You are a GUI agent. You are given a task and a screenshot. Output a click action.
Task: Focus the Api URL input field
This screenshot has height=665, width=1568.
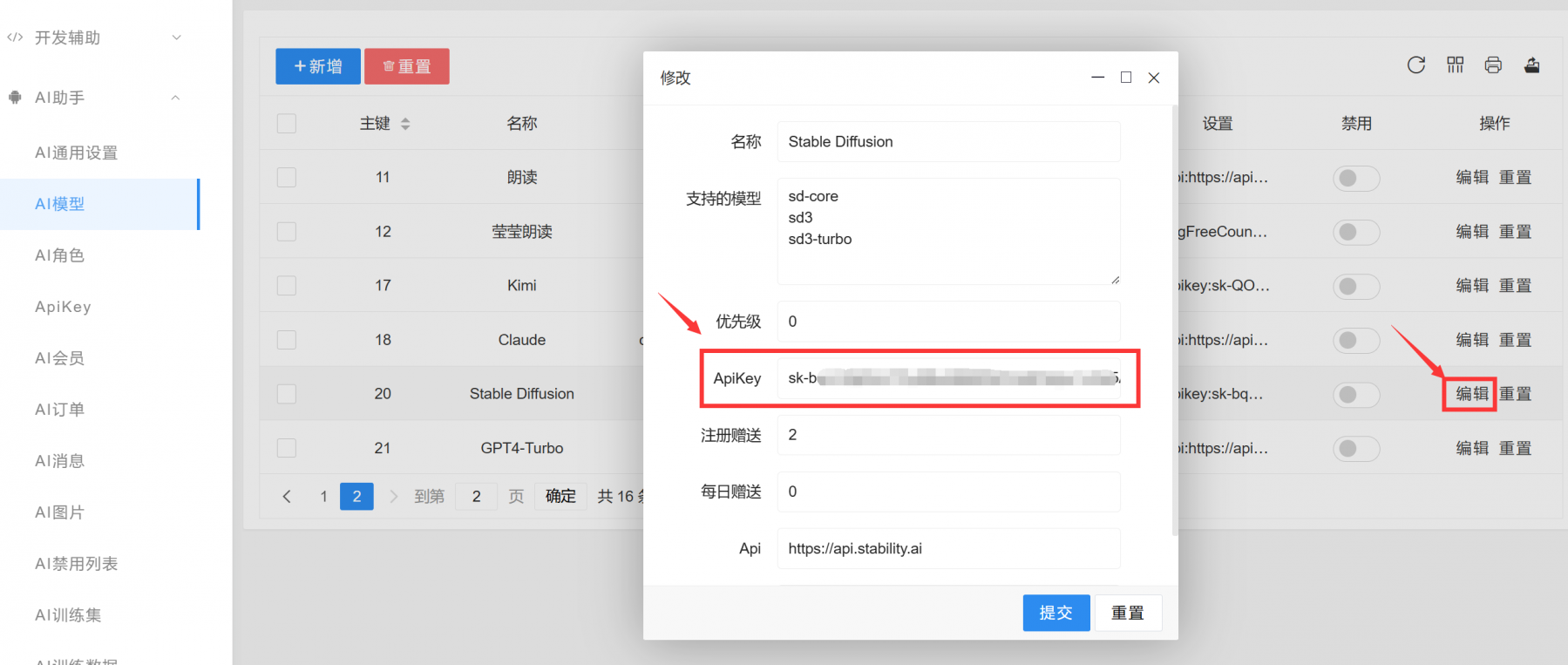pyautogui.click(x=948, y=548)
